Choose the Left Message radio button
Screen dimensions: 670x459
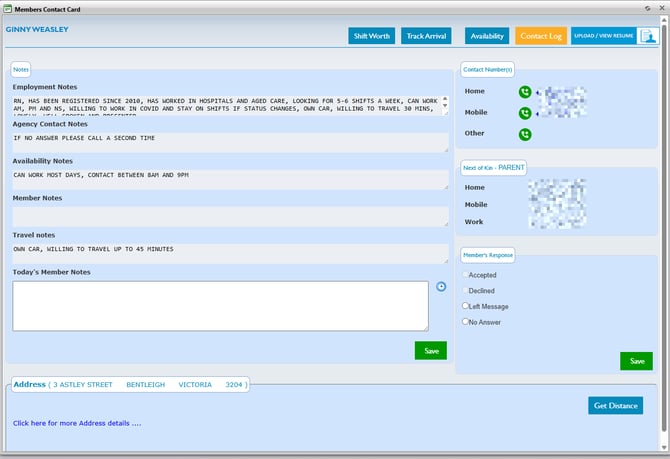click(x=465, y=306)
